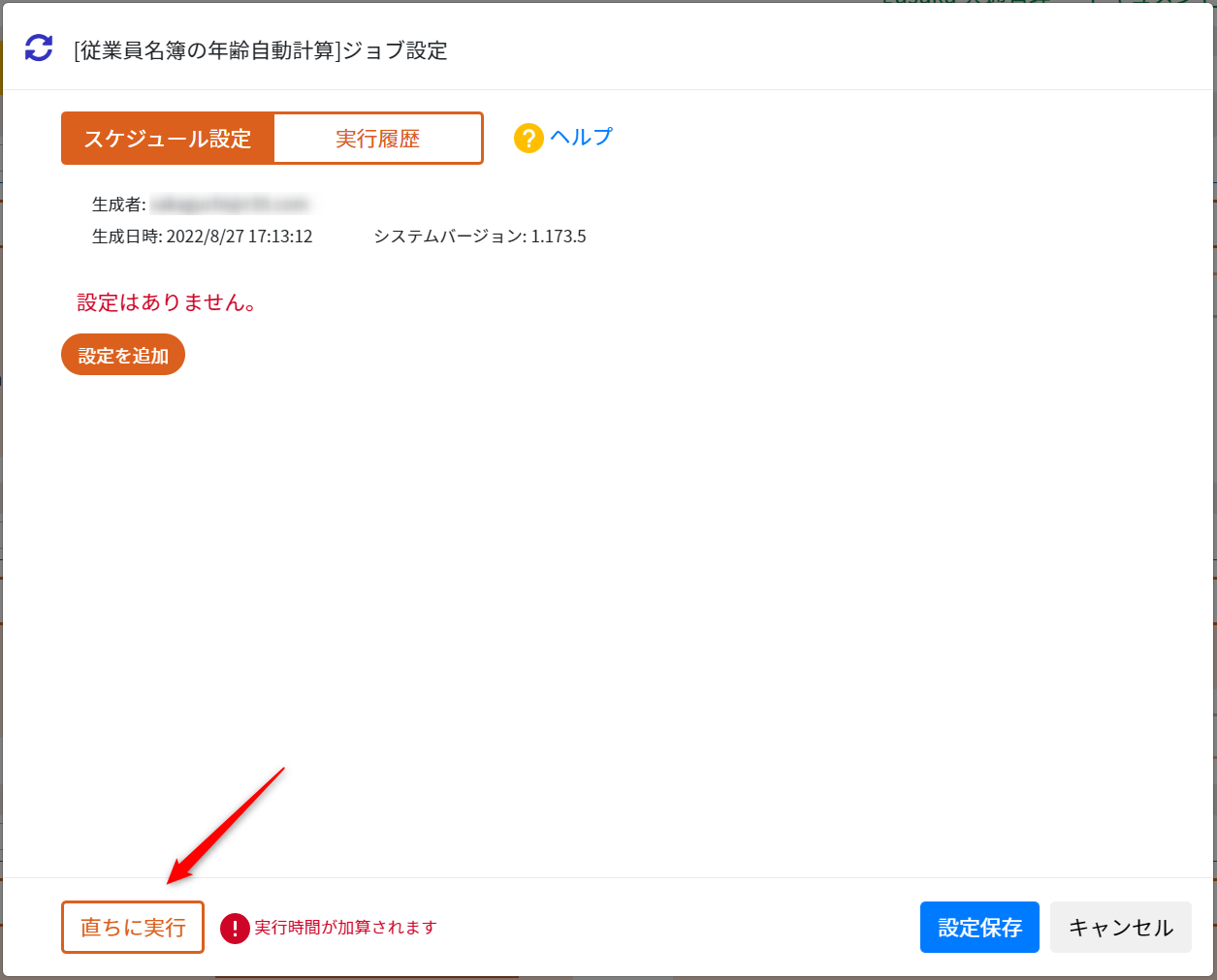The width and height of the screenshot is (1217, 980).
Task: Click the システムバージョン 1.173.5 text
Action: [480, 237]
